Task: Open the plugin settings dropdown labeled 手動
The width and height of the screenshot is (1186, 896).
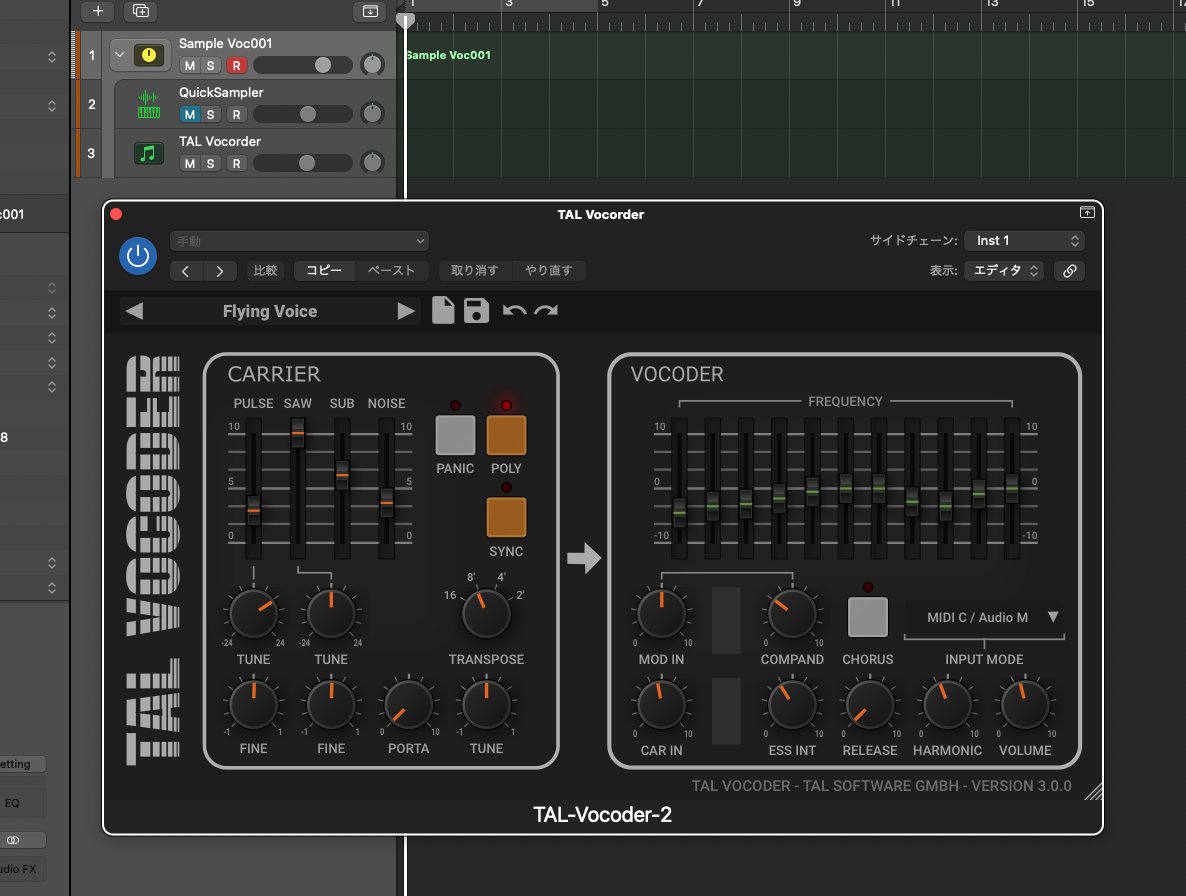Action: 300,241
